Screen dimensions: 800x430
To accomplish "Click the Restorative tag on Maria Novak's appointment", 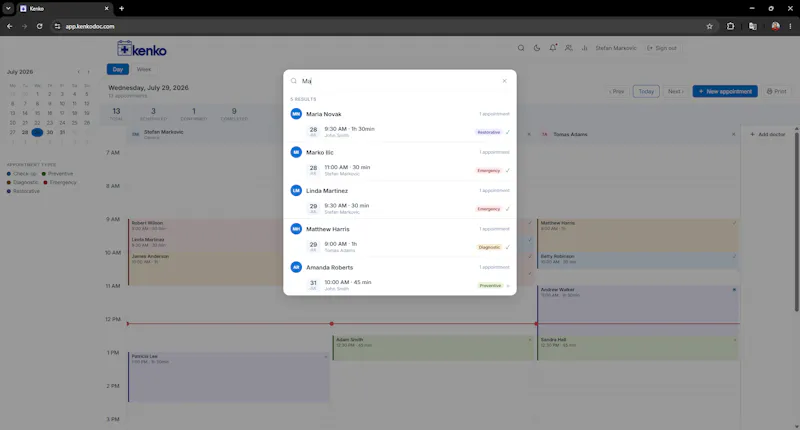I will click(x=489, y=132).
